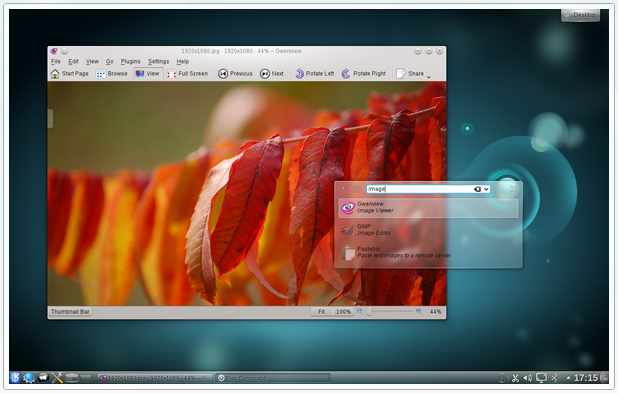Go to the Previous image

tap(235, 74)
